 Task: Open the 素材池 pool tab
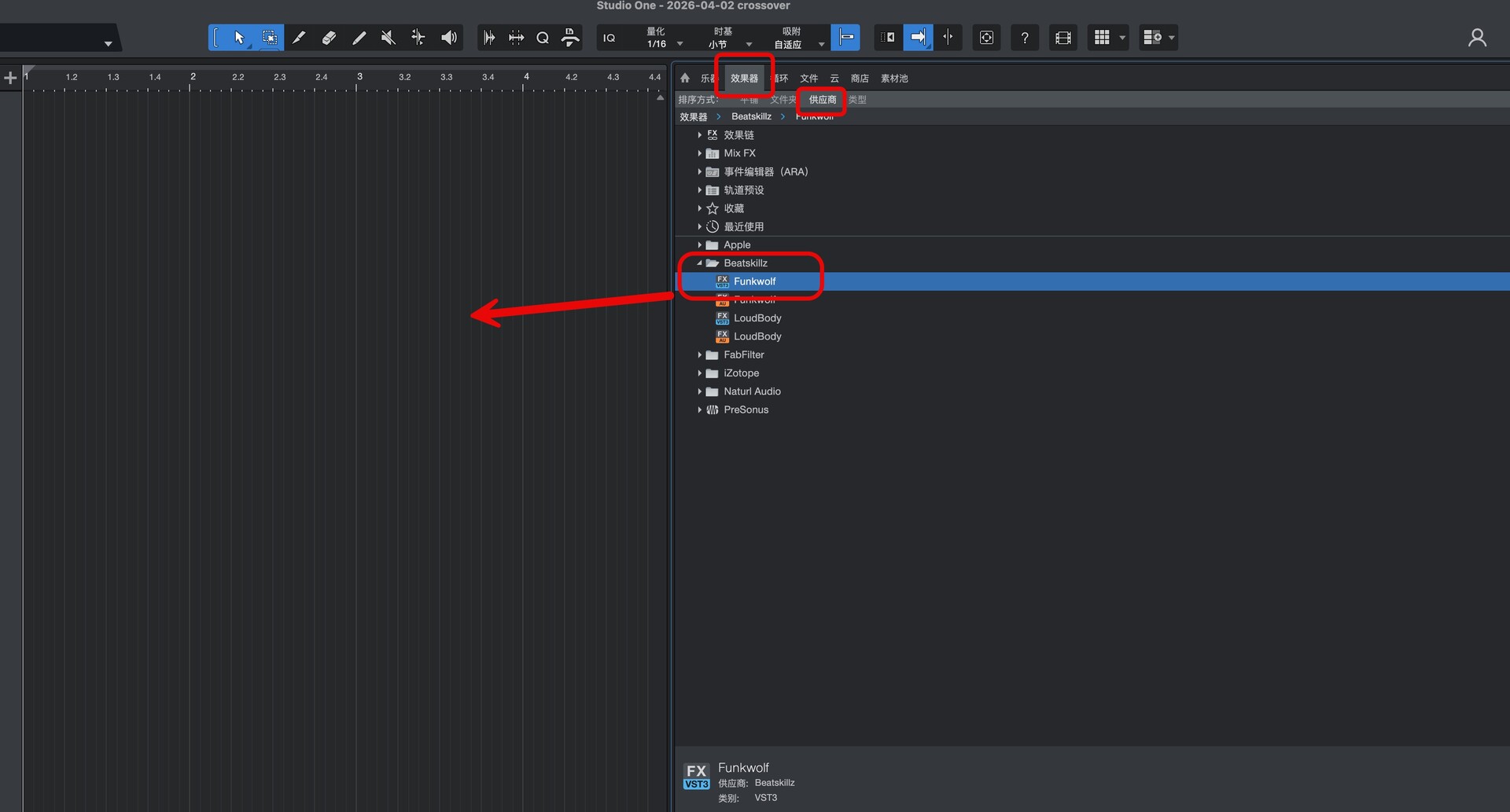point(894,79)
